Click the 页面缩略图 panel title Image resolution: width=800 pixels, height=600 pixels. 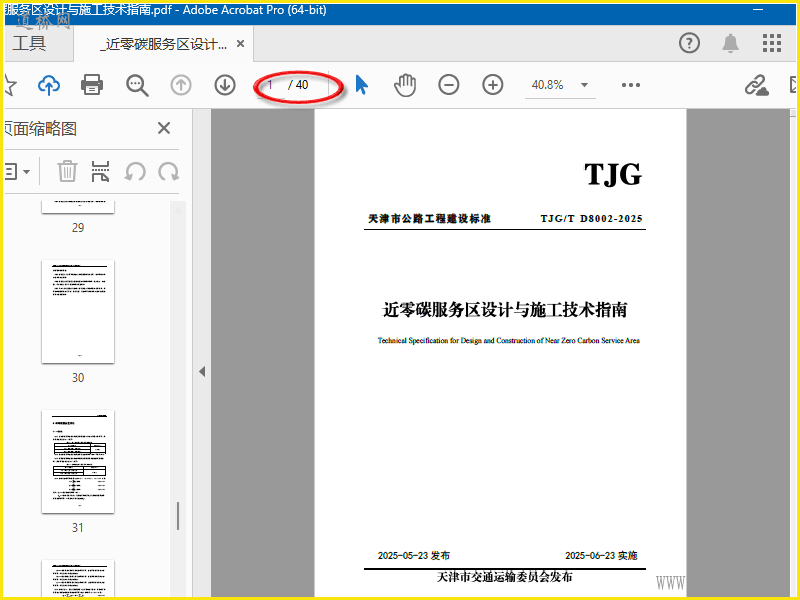(41, 129)
